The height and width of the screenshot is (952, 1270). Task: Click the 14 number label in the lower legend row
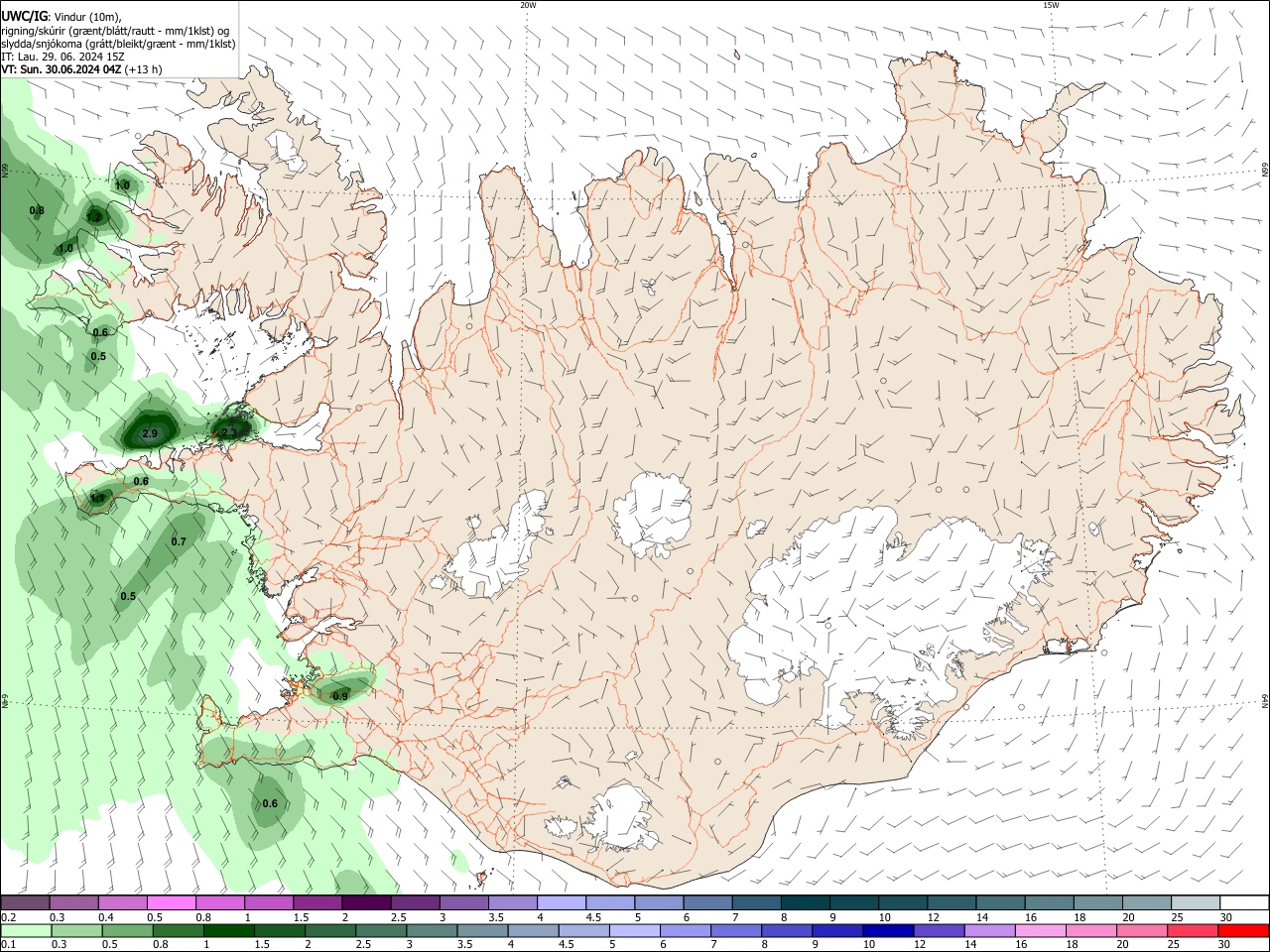(x=970, y=945)
